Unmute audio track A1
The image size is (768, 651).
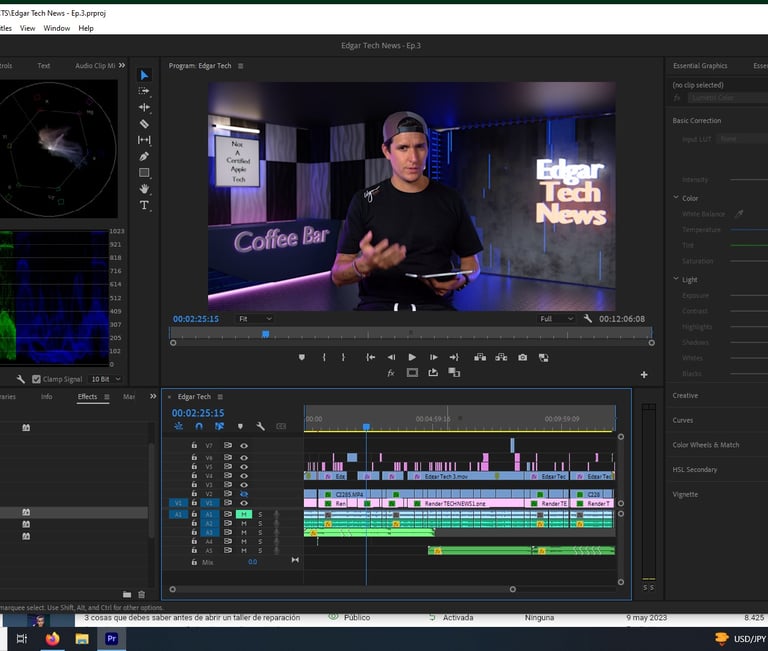(243, 514)
